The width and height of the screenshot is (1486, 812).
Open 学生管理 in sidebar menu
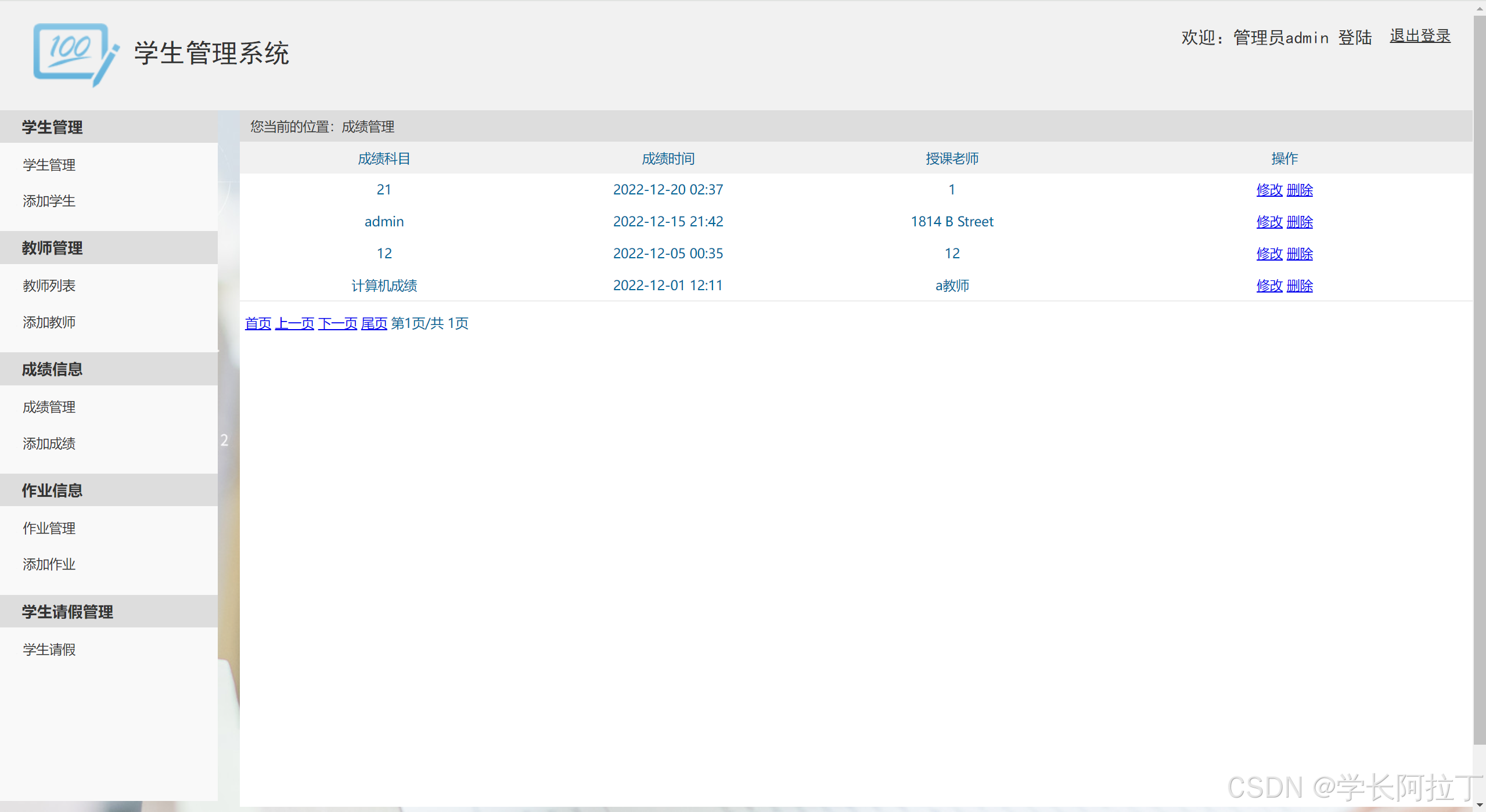point(49,165)
